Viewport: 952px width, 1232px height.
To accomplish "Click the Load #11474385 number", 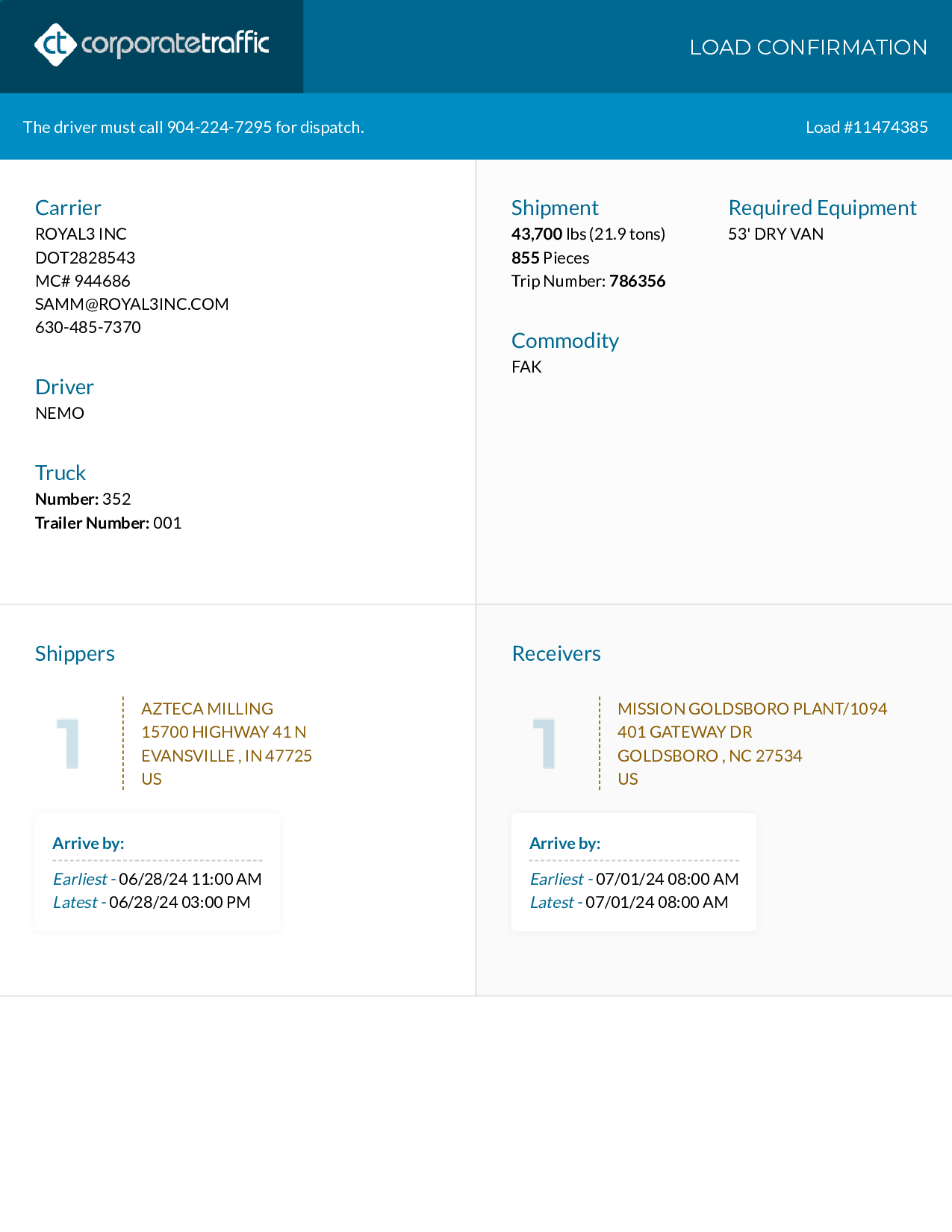I will coord(866,127).
